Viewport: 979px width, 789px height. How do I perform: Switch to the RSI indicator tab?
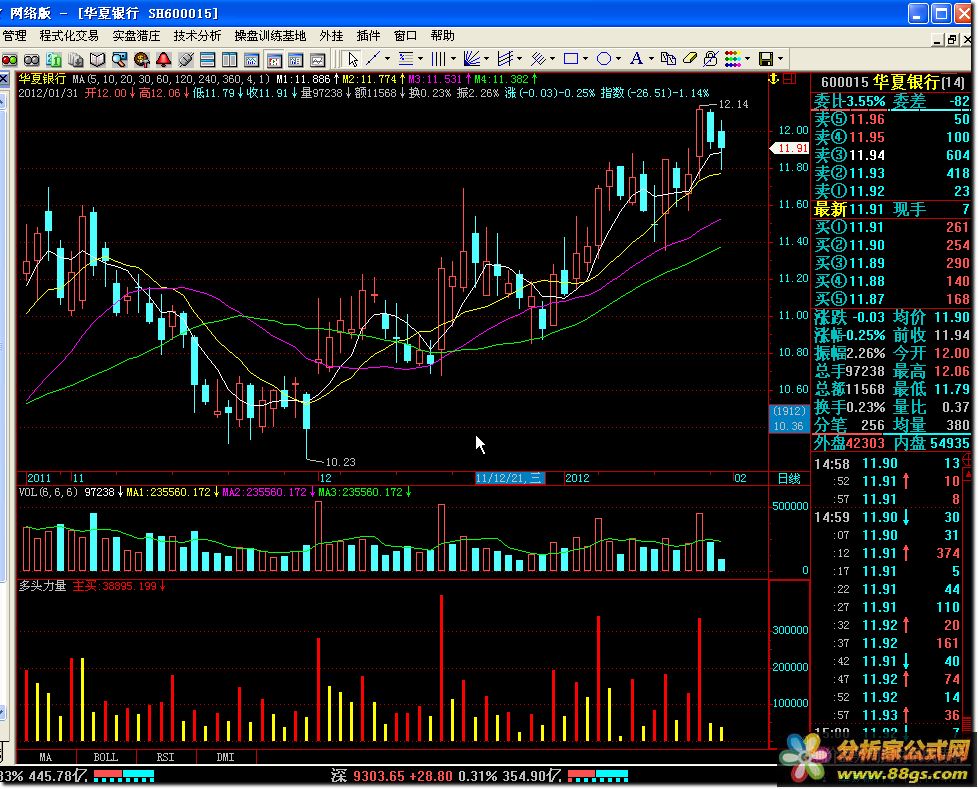[x=165, y=757]
